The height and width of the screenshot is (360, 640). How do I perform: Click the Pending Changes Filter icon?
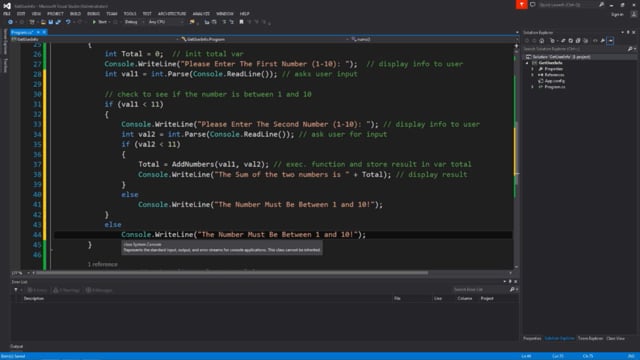[x=553, y=41]
